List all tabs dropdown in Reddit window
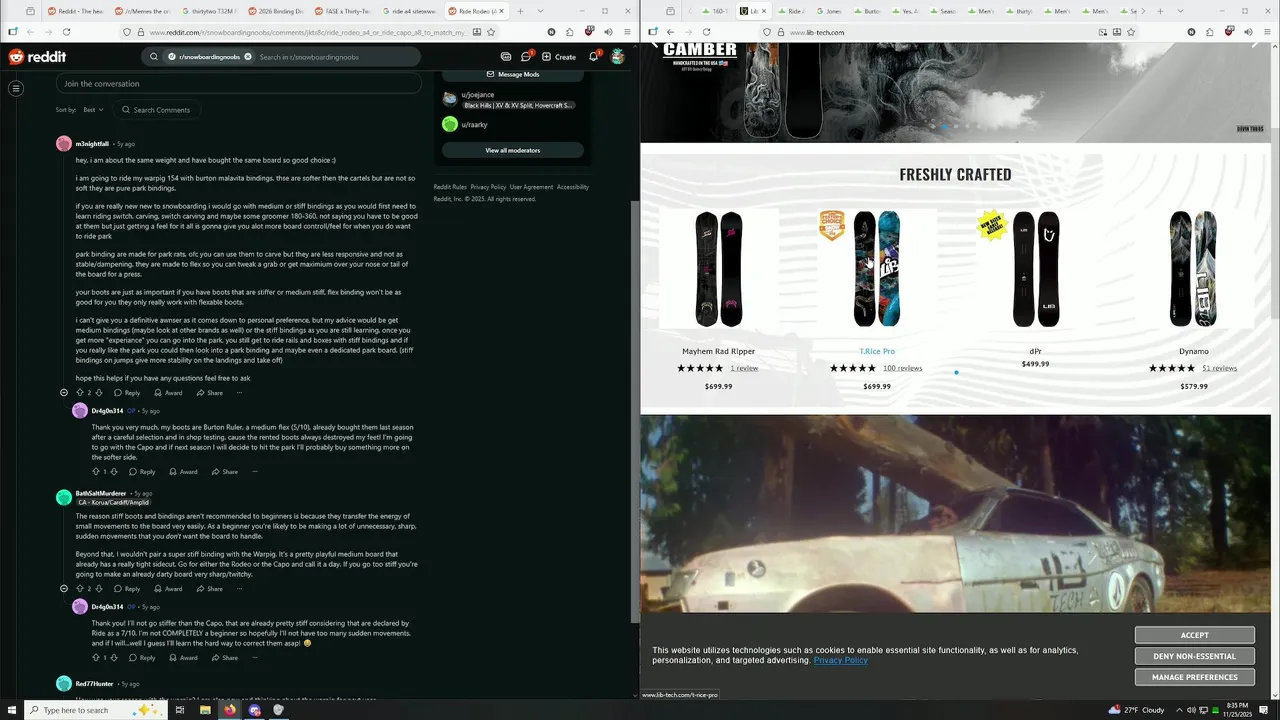 pyautogui.click(x=540, y=11)
